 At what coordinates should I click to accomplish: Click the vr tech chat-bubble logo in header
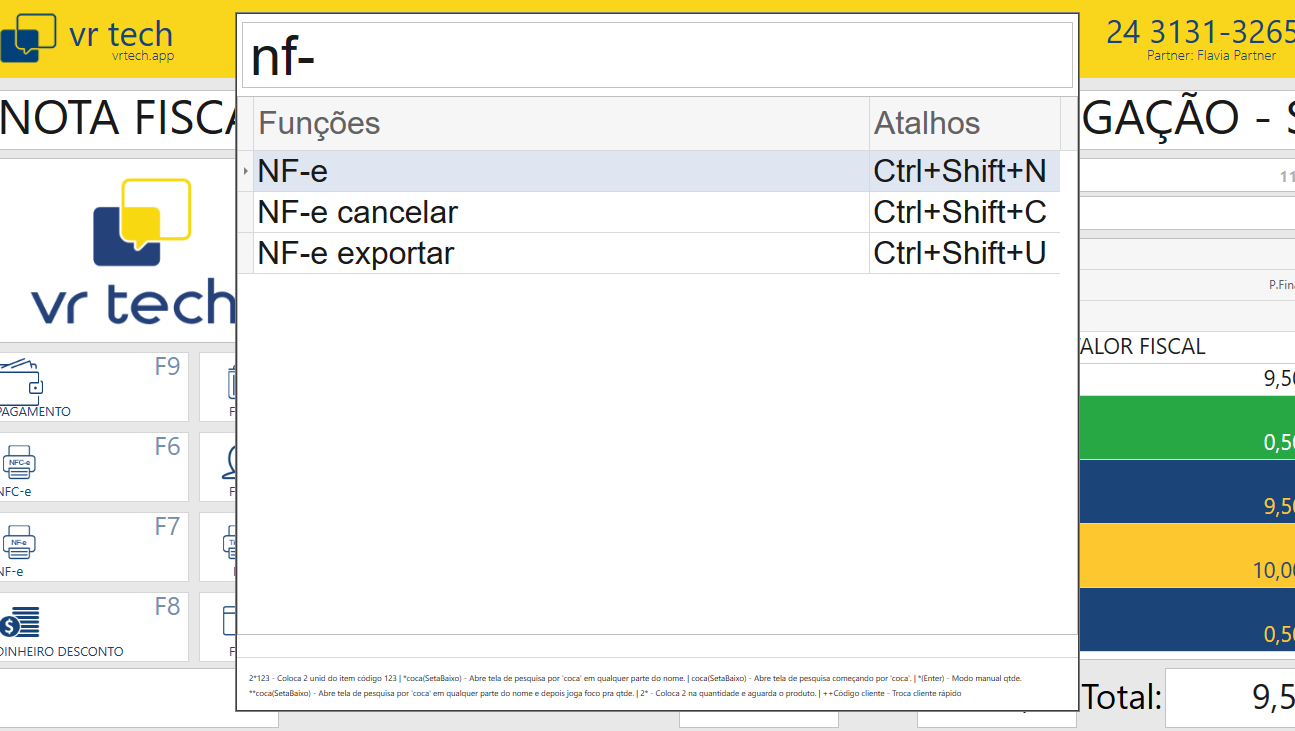pyautogui.click(x=28, y=37)
